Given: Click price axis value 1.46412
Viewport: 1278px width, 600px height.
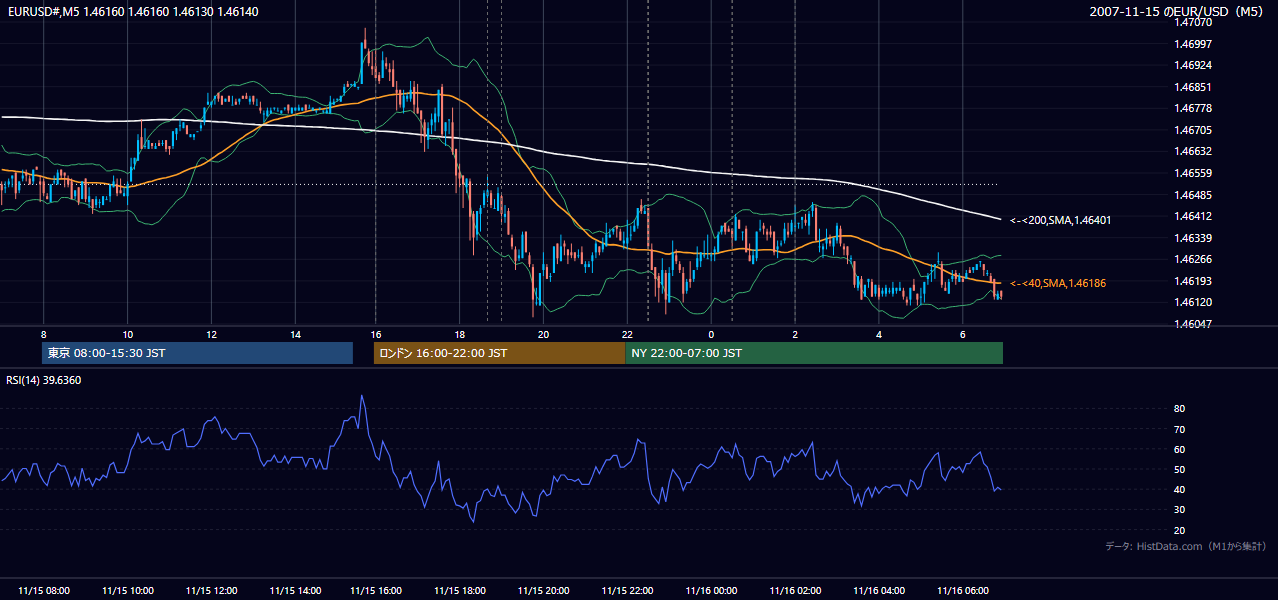Looking at the screenshot, I should coord(1192,216).
